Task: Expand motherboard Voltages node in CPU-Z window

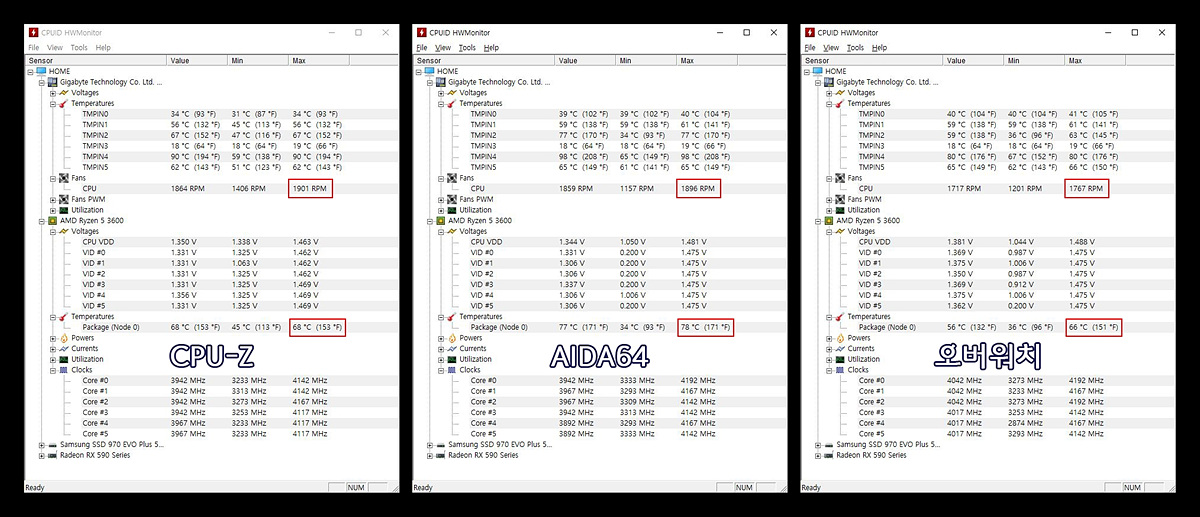Action: (53, 93)
